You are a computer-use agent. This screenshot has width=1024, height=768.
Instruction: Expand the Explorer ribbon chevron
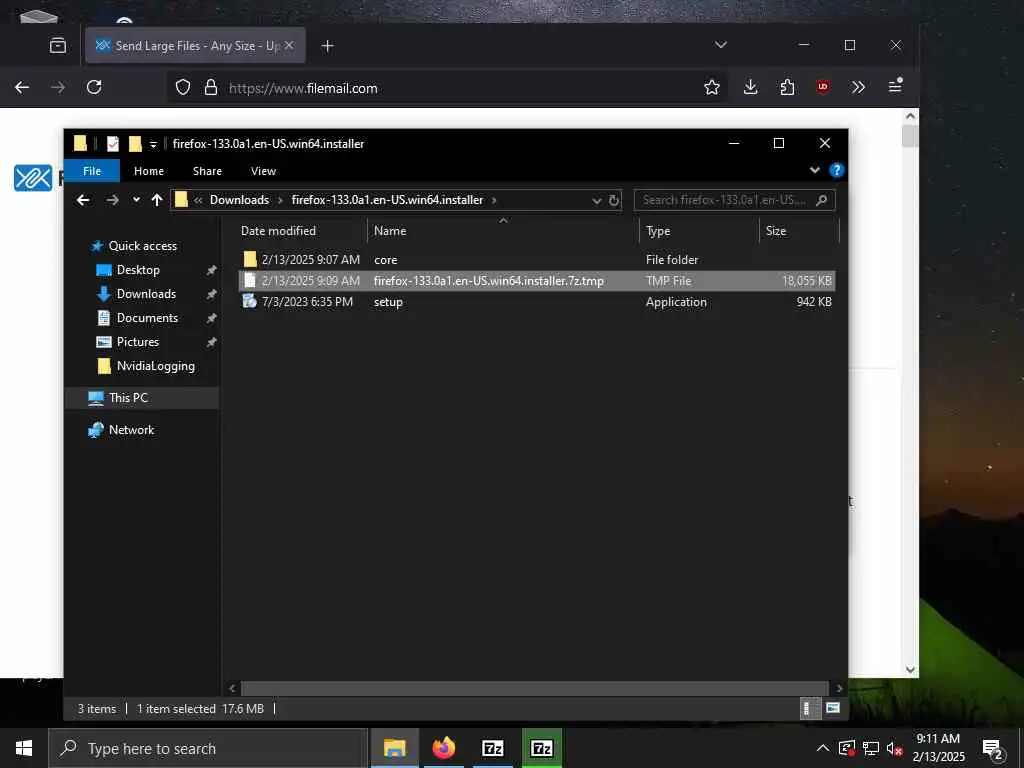[814, 170]
